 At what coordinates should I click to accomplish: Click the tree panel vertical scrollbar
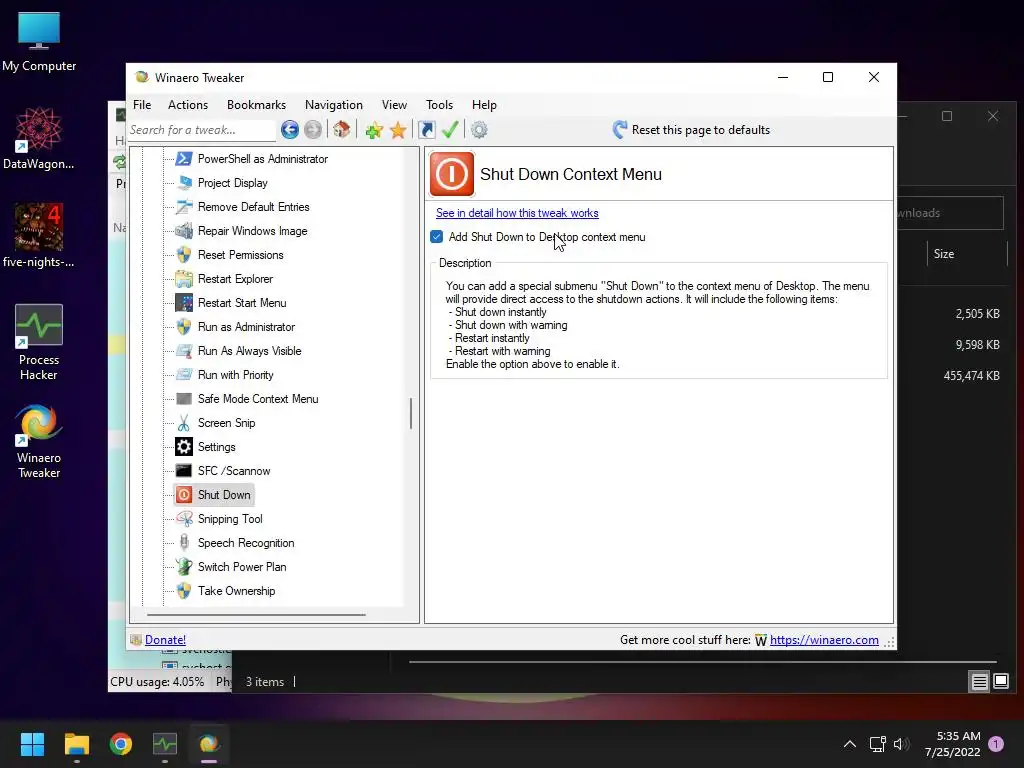pos(411,413)
